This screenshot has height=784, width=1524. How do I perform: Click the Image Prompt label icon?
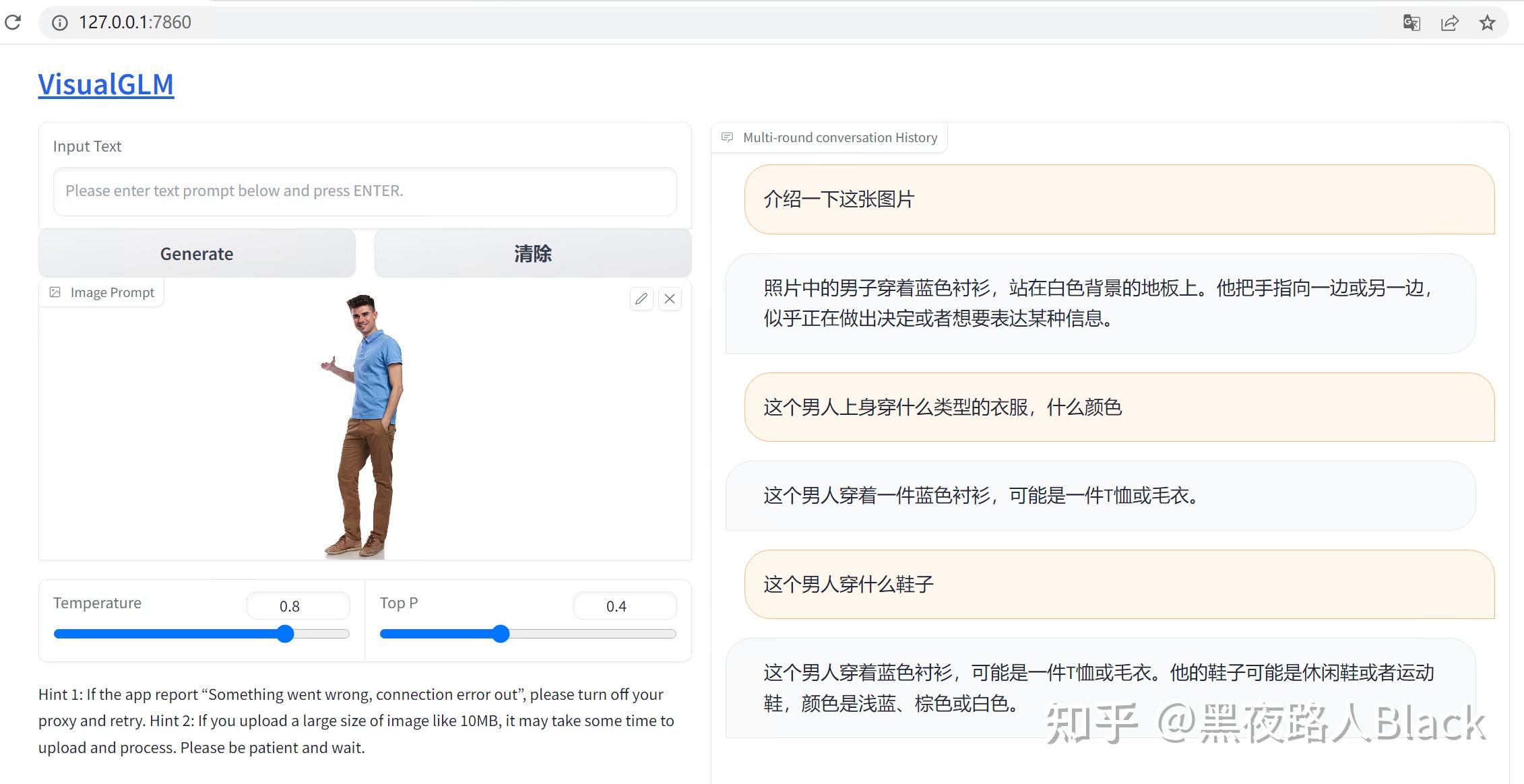(55, 292)
